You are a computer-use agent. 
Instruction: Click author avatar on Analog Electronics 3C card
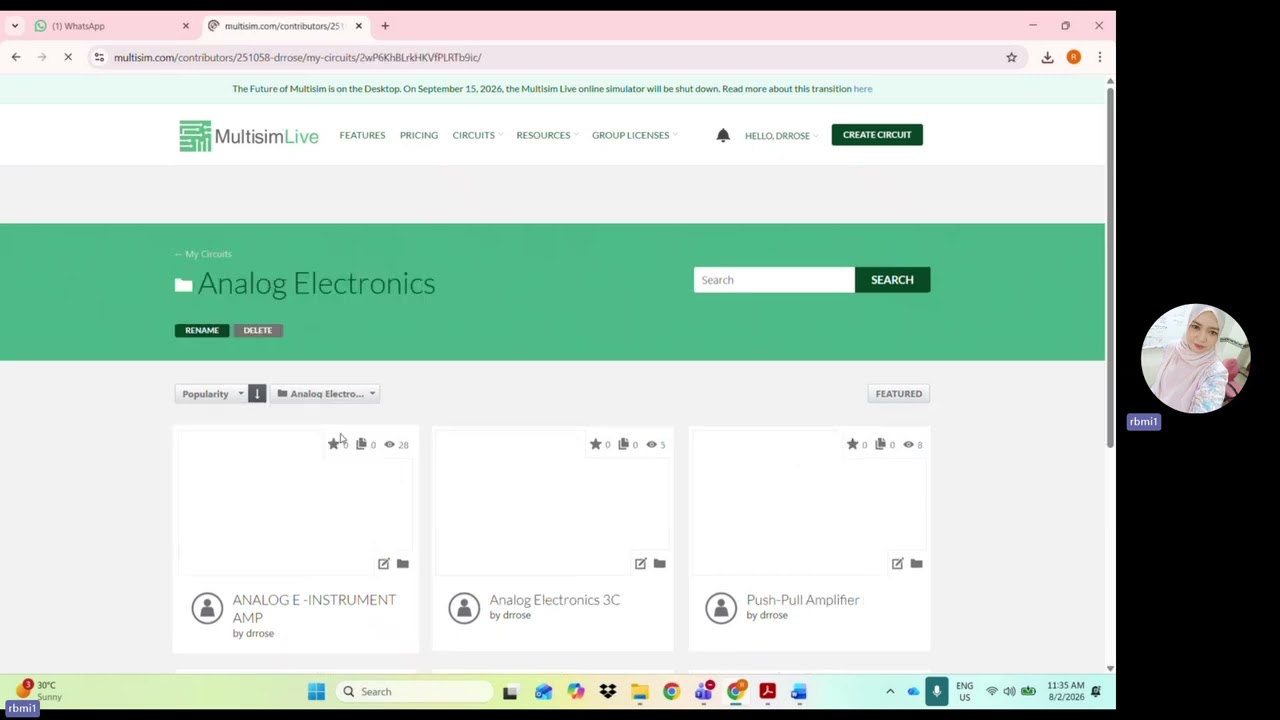pos(464,608)
